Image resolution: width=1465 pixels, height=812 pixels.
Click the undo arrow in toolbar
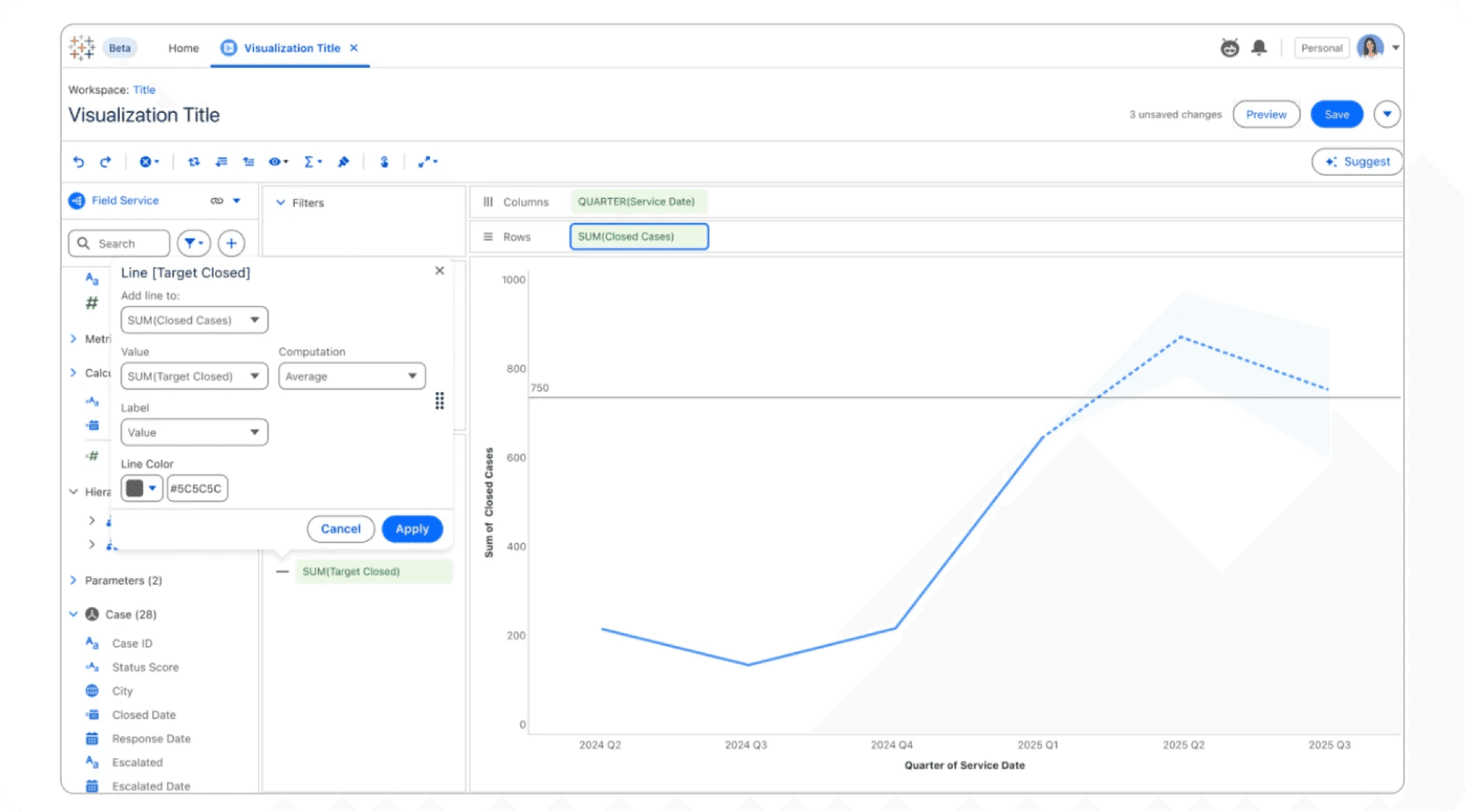point(78,161)
